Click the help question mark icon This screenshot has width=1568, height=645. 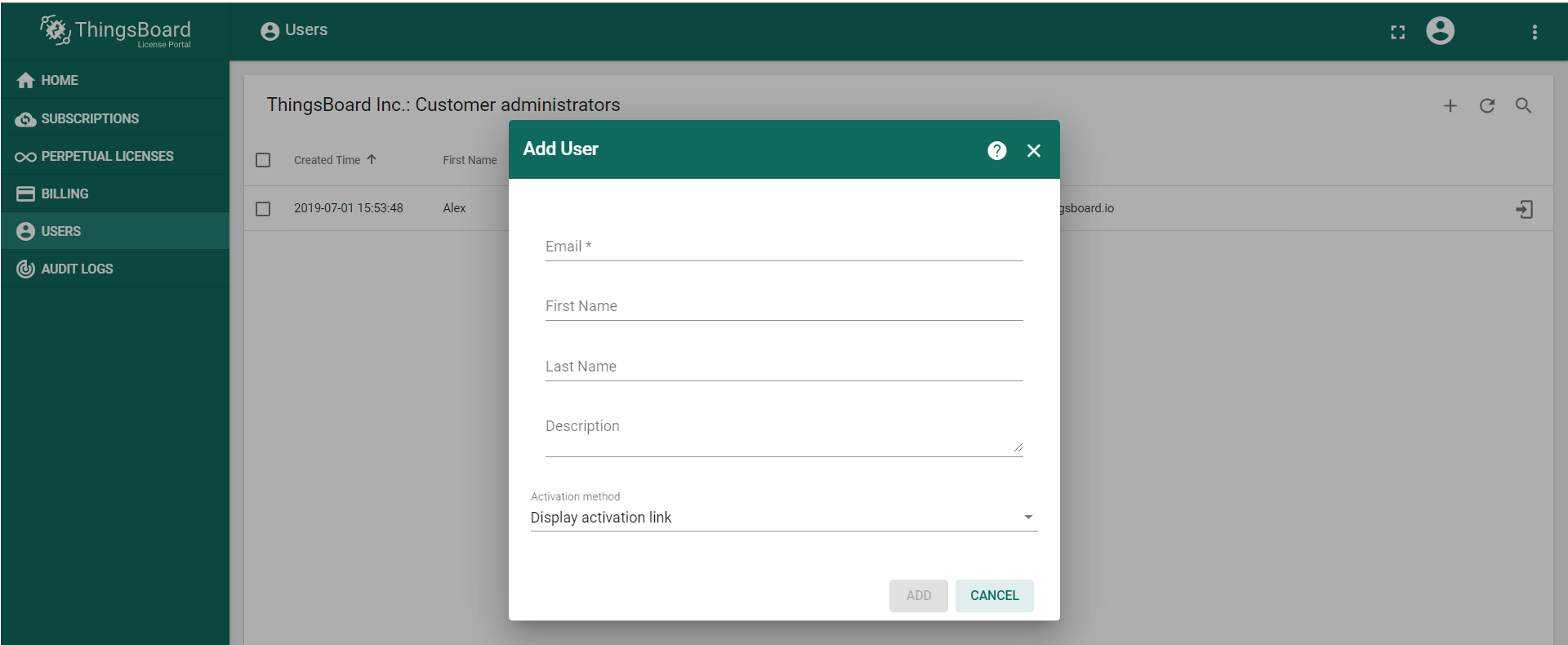click(996, 150)
